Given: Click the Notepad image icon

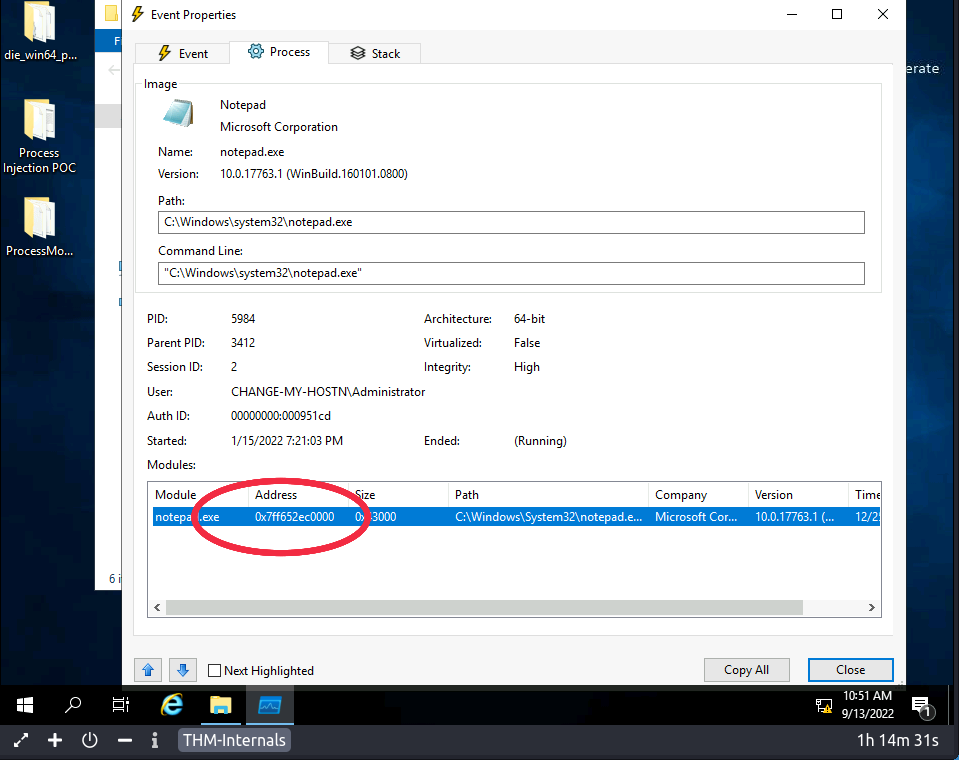Looking at the screenshot, I should pos(178,115).
